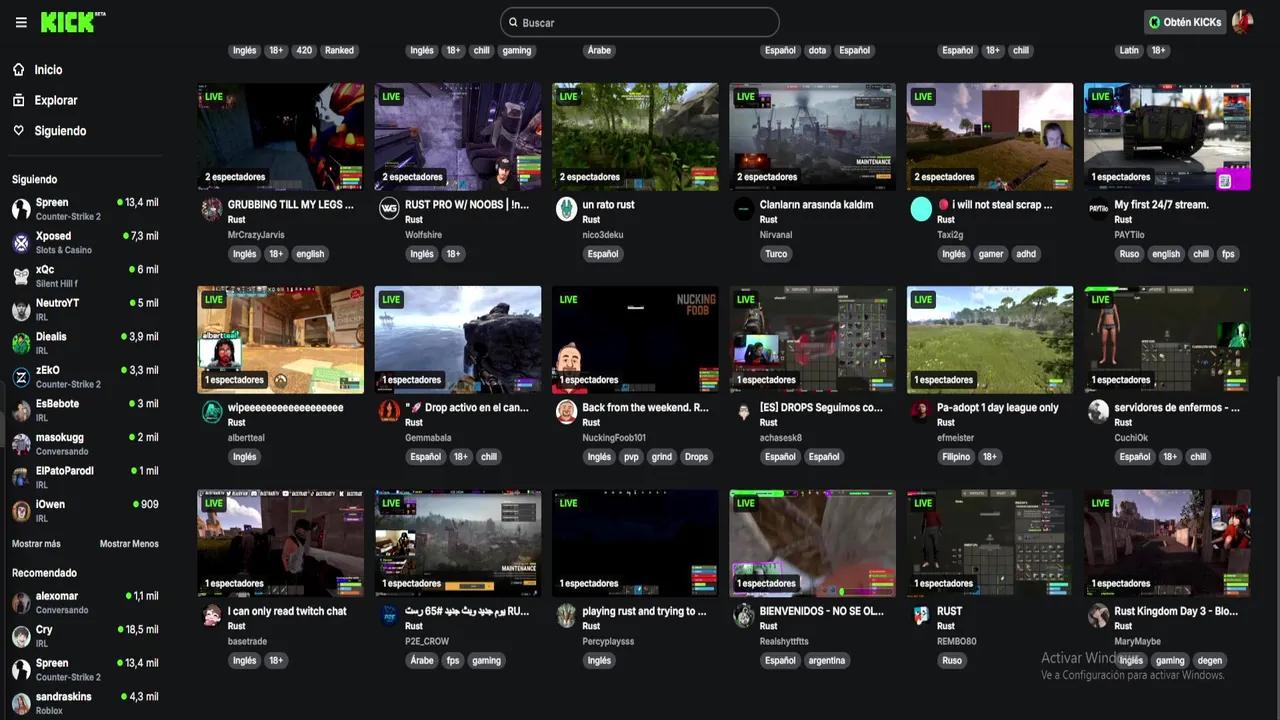The width and height of the screenshot is (1280, 720).
Task: Select 'dota' tag in top row
Action: tap(818, 50)
